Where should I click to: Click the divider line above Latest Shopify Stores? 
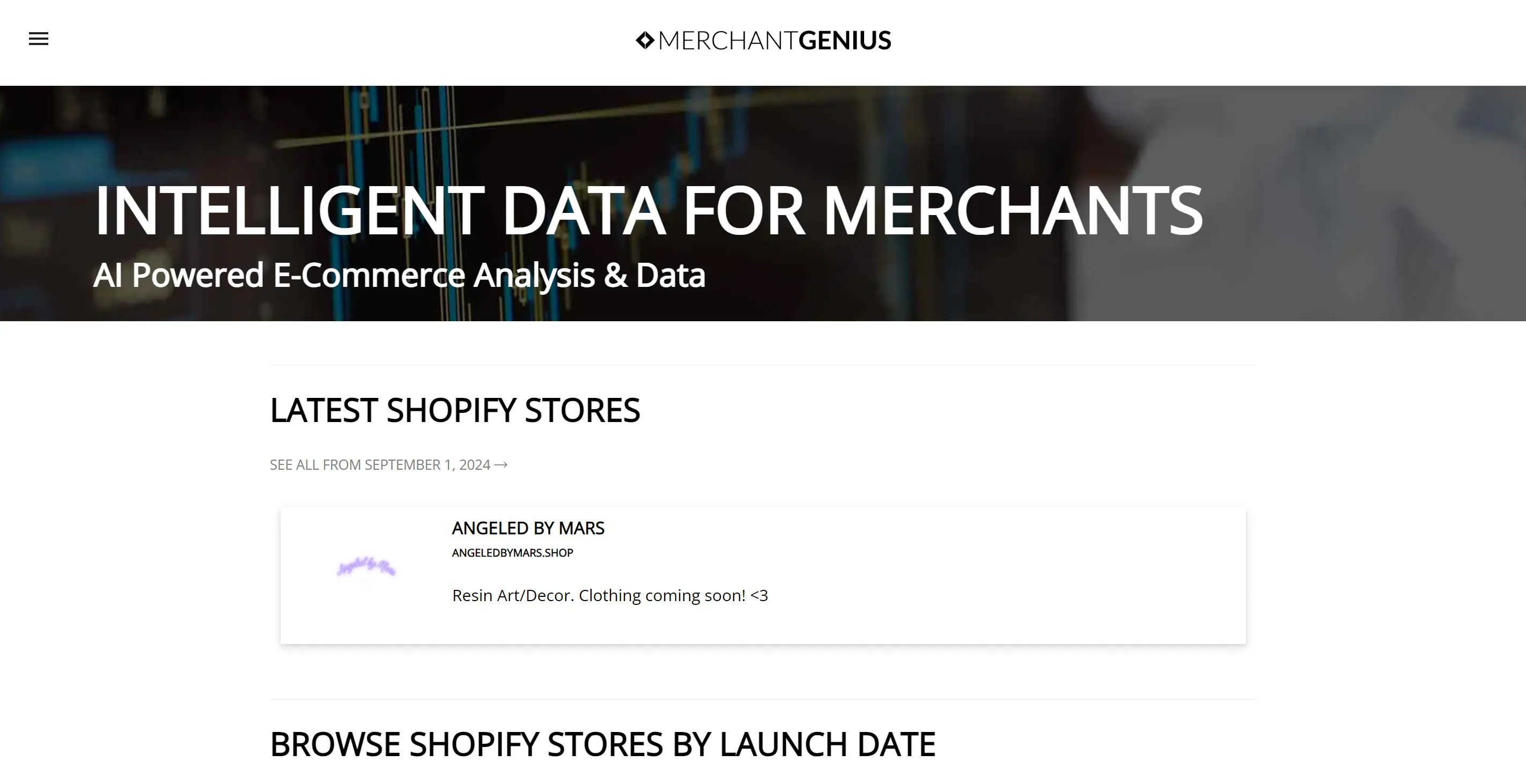point(763,365)
